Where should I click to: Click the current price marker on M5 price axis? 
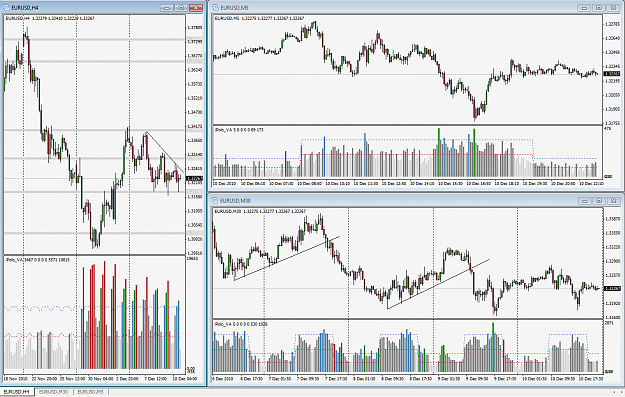611,74
